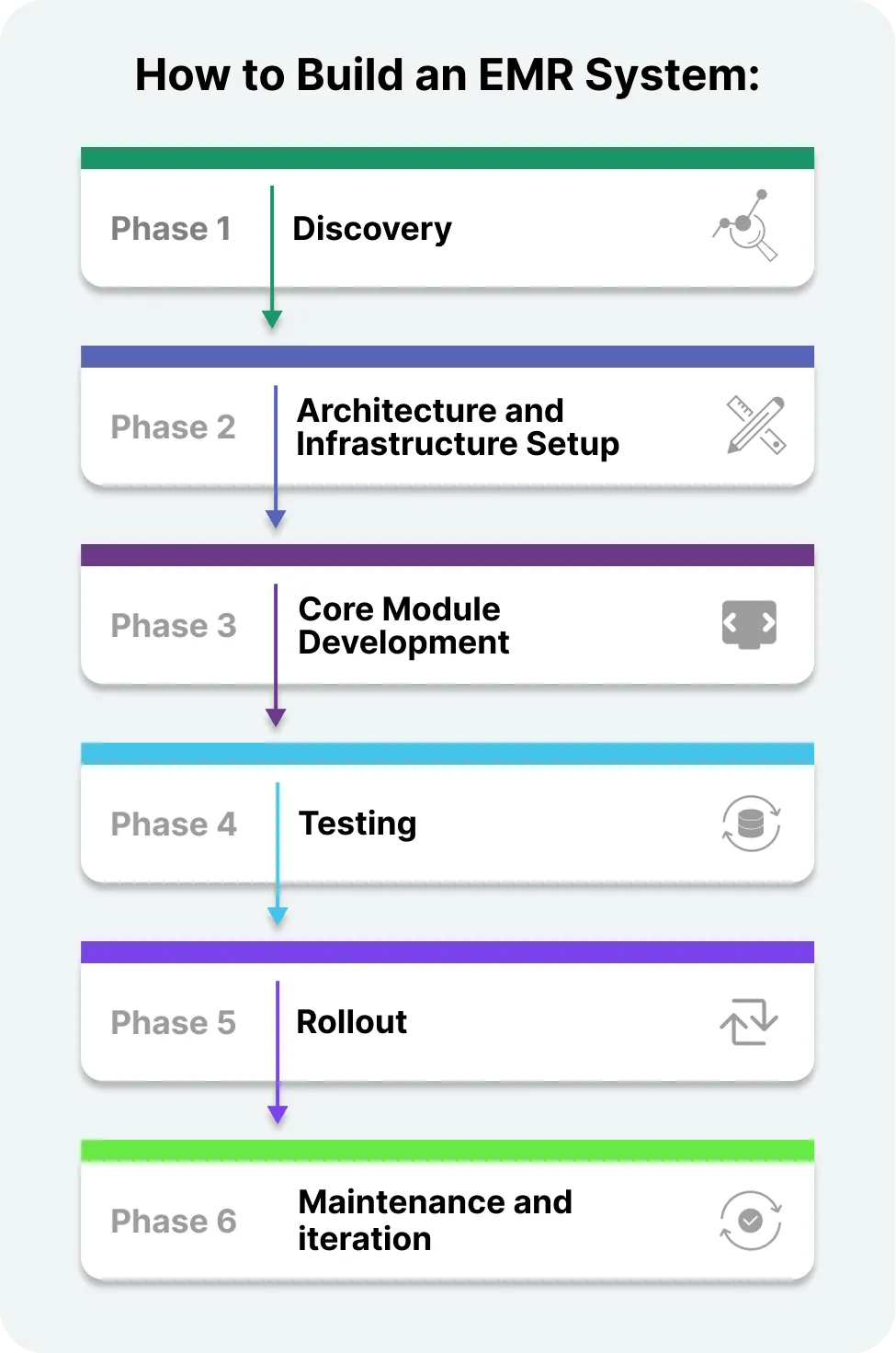
Task: Click the green color bar above Phase 1
Action: 448,158
